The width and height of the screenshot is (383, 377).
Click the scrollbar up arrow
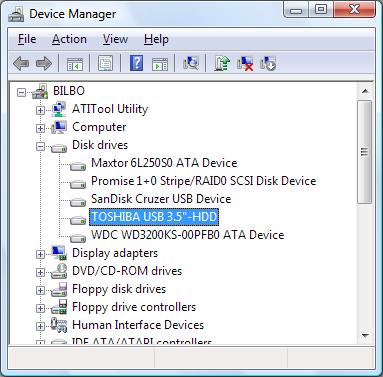click(x=365, y=91)
